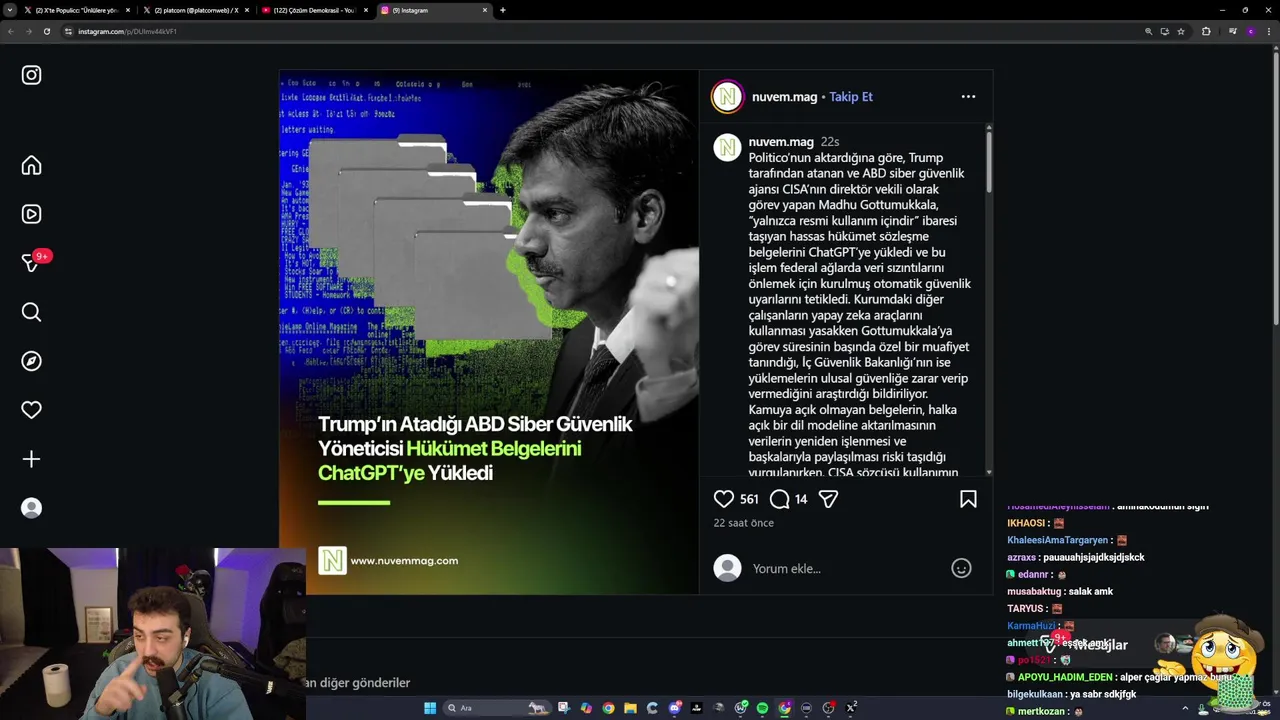Open profile avatar in sidebar
The width and height of the screenshot is (1280, 720).
[31, 508]
